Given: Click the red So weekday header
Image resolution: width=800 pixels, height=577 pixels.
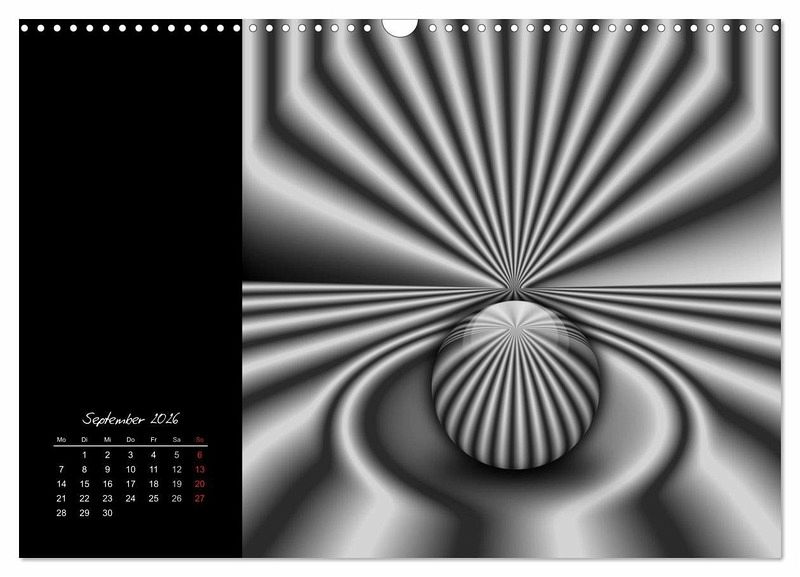Looking at the screenshot, I should pos(200,440).
